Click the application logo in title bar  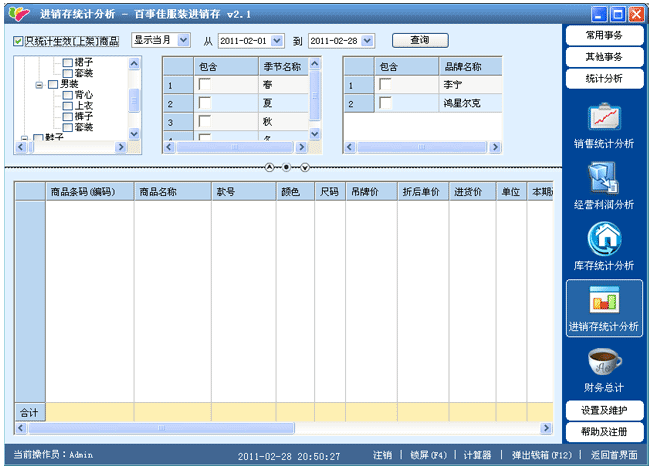18,15
